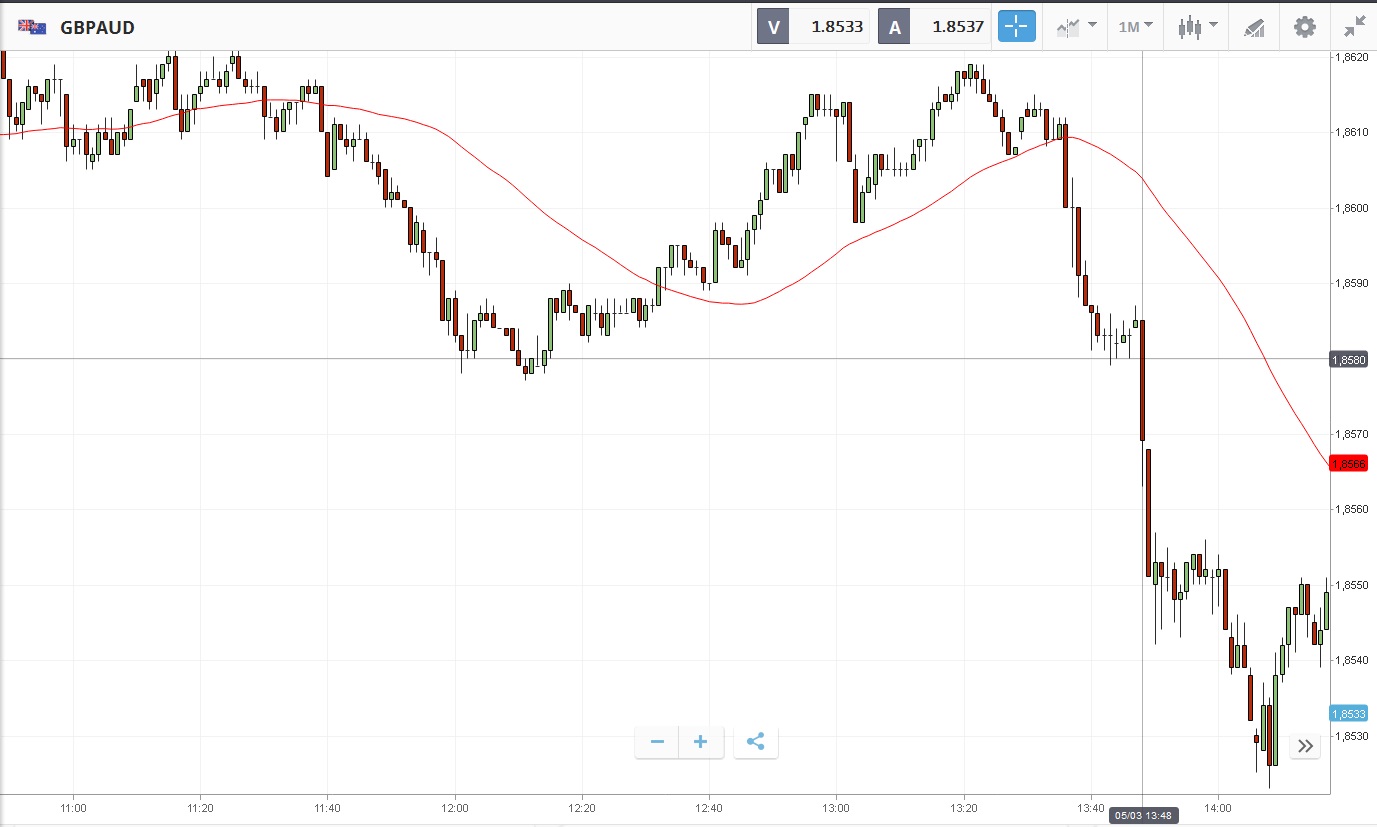1377x827 pixels.
Task: Zoom in the chart with the plus button
Action: coord(700,742)
